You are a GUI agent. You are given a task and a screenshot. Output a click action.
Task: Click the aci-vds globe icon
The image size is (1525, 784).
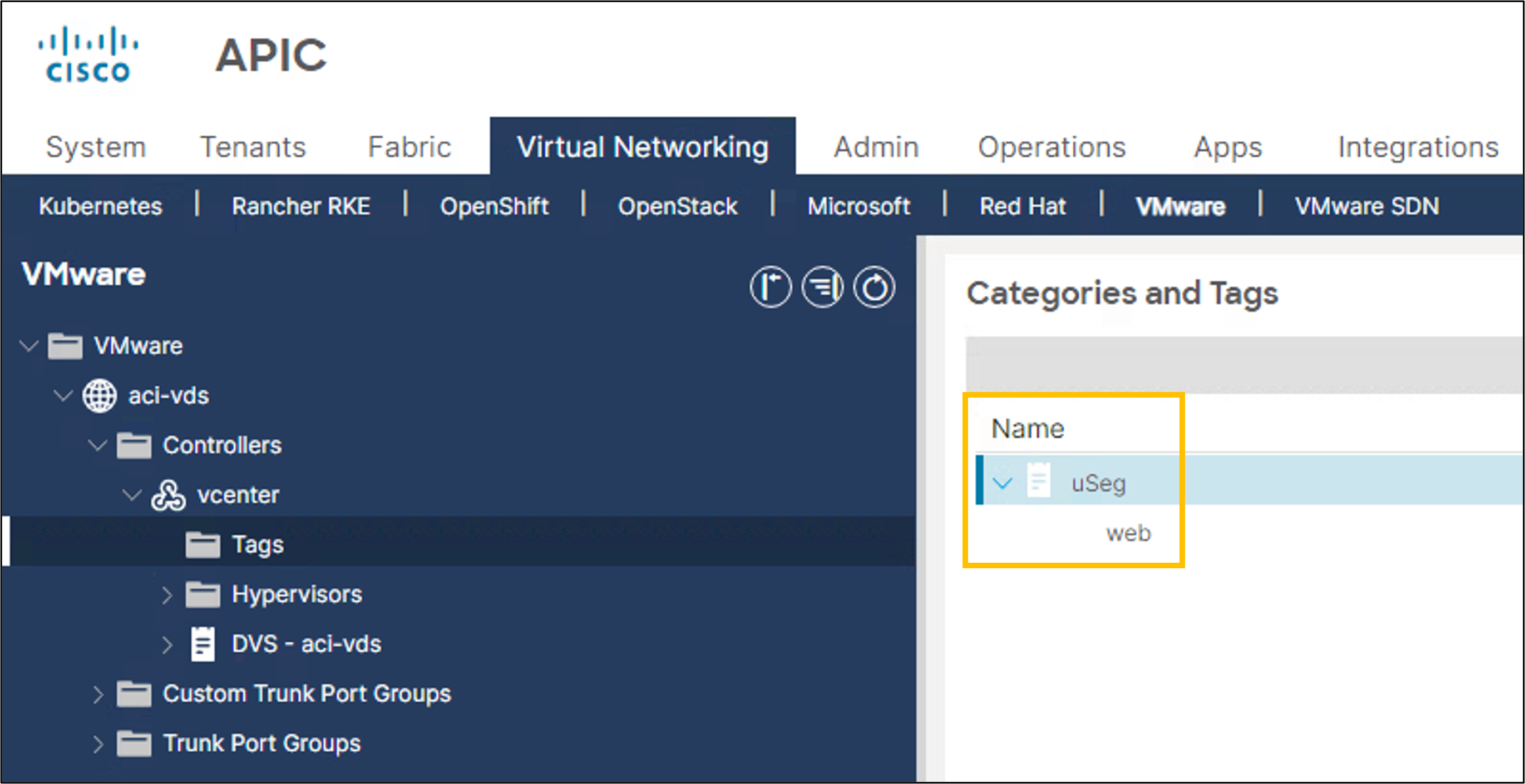click(x=100, y=395)
